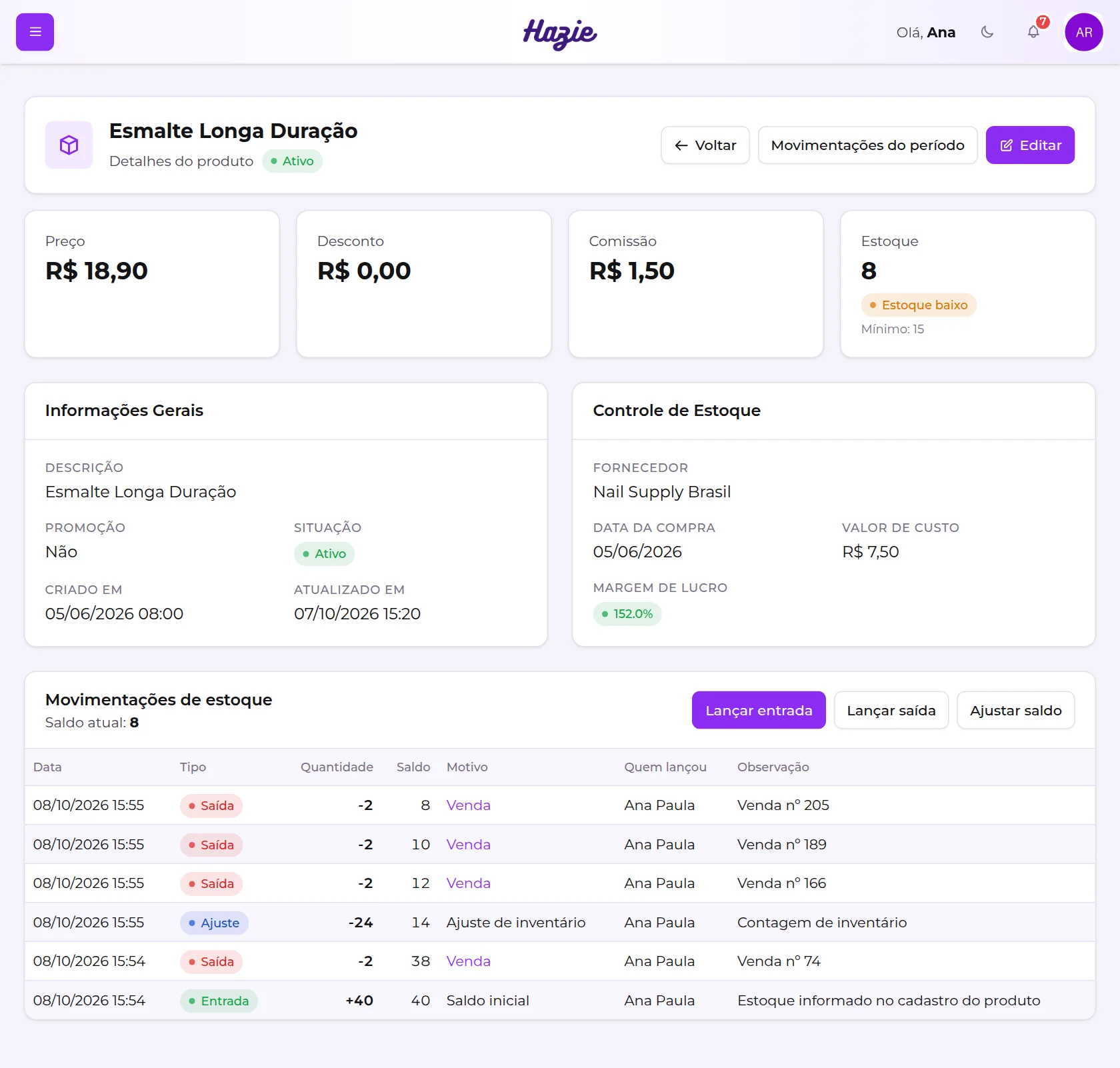Open the hamburger side menu
The image size is (1120, 1068).
click(35, 32)
